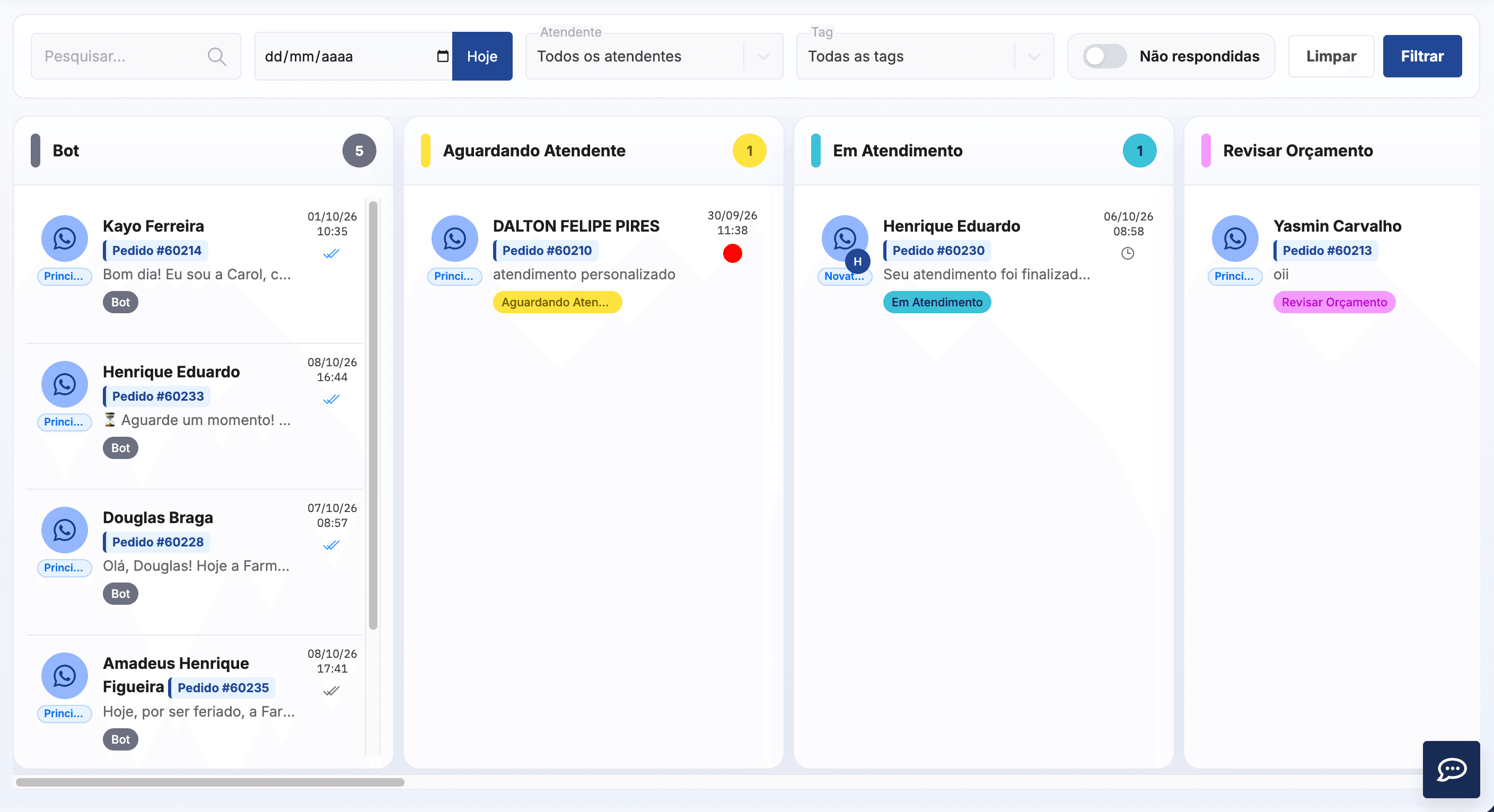Screen dimensions: 1494x812
Task: Click the Bot column count badge 5
Action: 359,151
